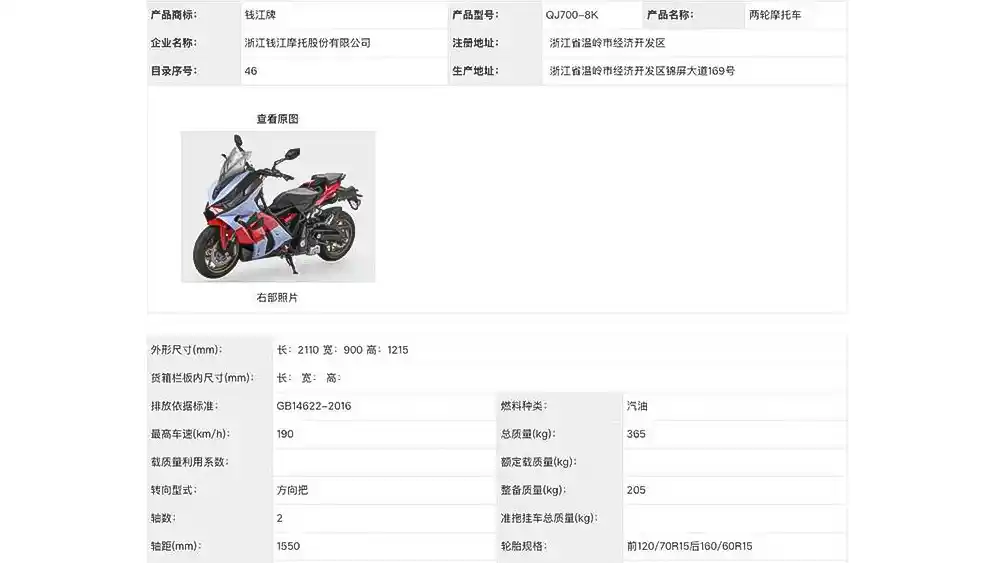Click the 注册地址 label

pyautogui.click(x=476, y=43)
